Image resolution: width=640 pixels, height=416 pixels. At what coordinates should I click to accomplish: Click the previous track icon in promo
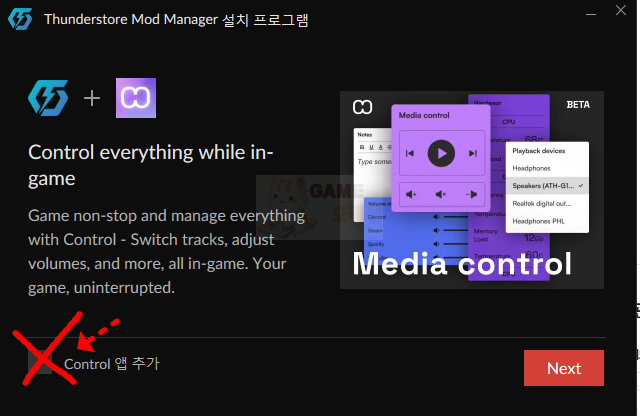pyautogui.click(x=409, y=153)
